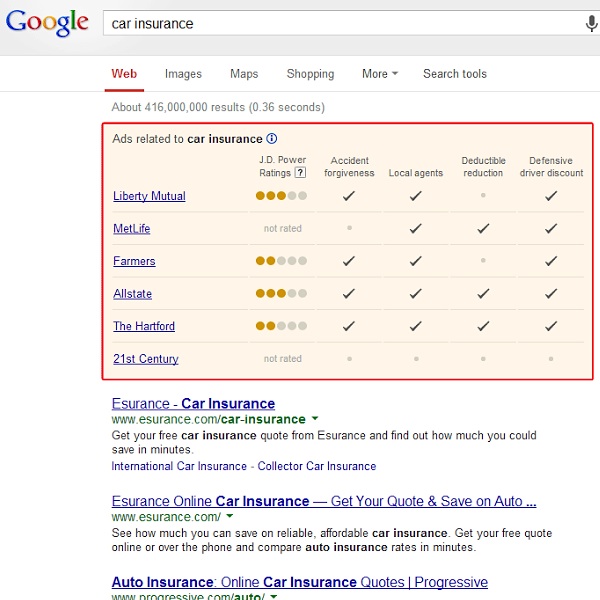Open dropdown arrow next to www.esurance.com/ URL
This screenshot has width=600, height=600.
pyautogui.click(x=230, y=516)
